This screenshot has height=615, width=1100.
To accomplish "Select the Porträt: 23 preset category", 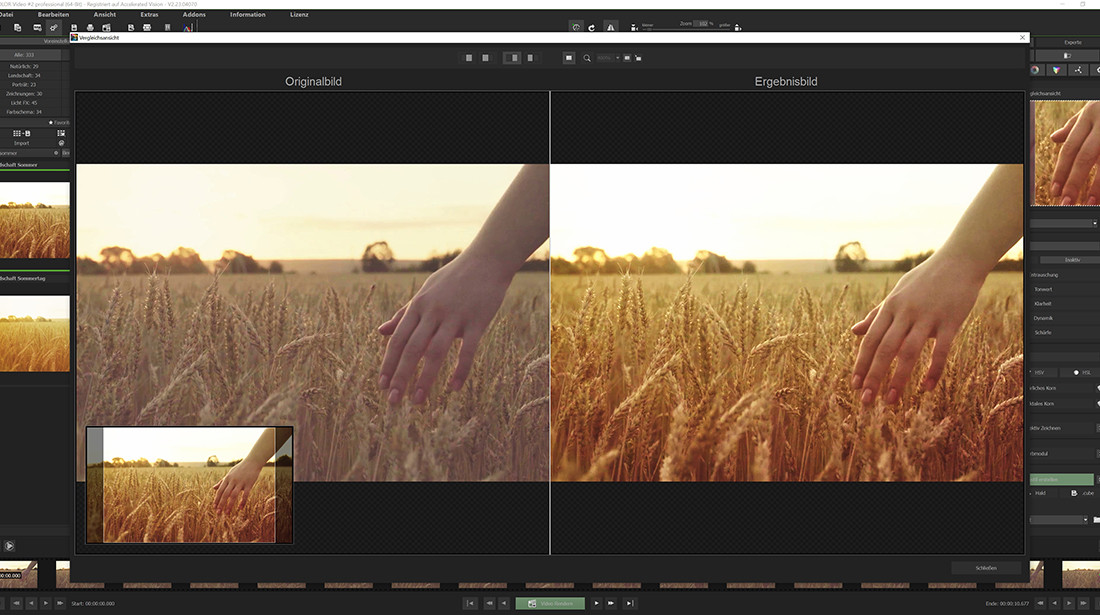I will point(23,85).
